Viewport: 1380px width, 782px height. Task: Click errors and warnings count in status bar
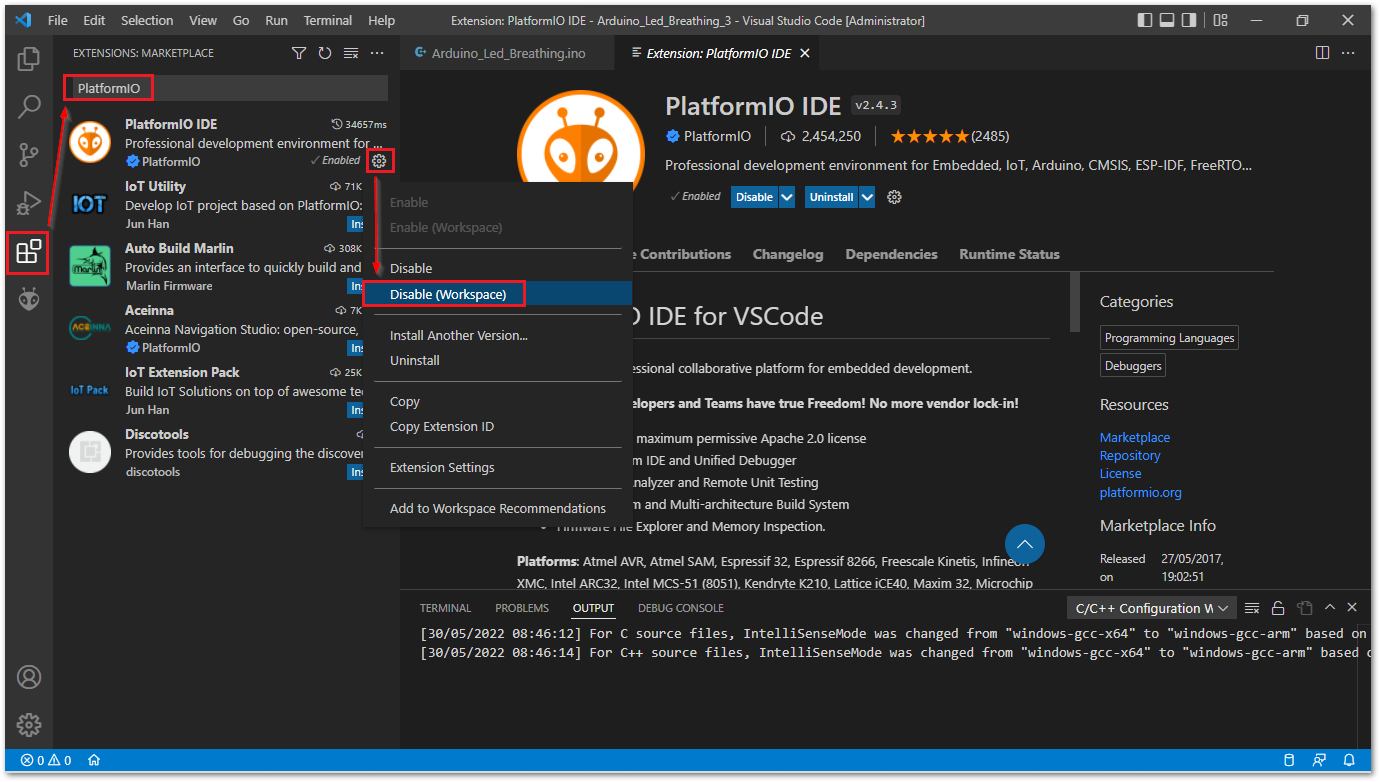tap(46, 760)
